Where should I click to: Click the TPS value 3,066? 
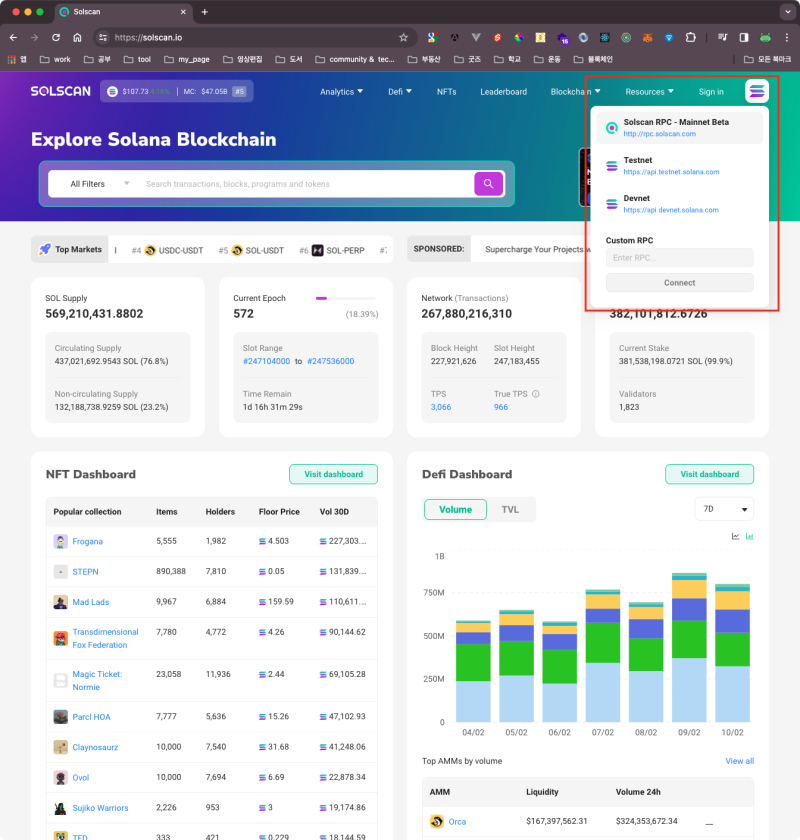point(441,407)
